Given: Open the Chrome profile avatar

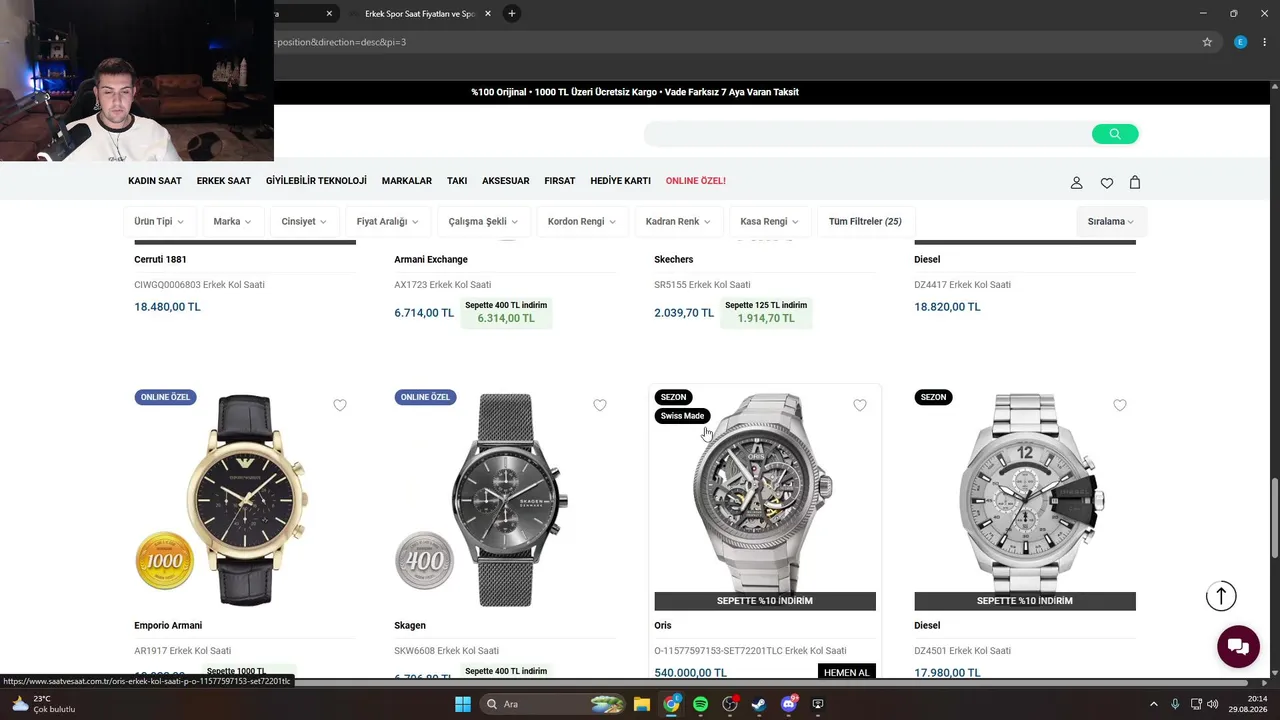Looking at the screenshot, I should (x=1240, y=42).
